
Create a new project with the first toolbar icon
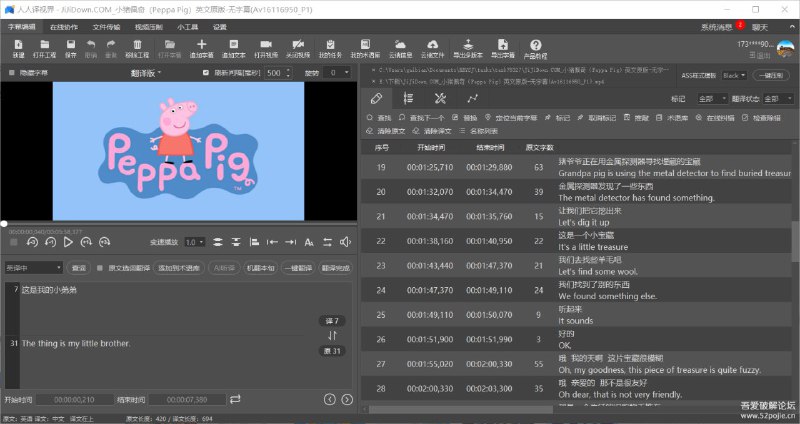coord(18,48)
